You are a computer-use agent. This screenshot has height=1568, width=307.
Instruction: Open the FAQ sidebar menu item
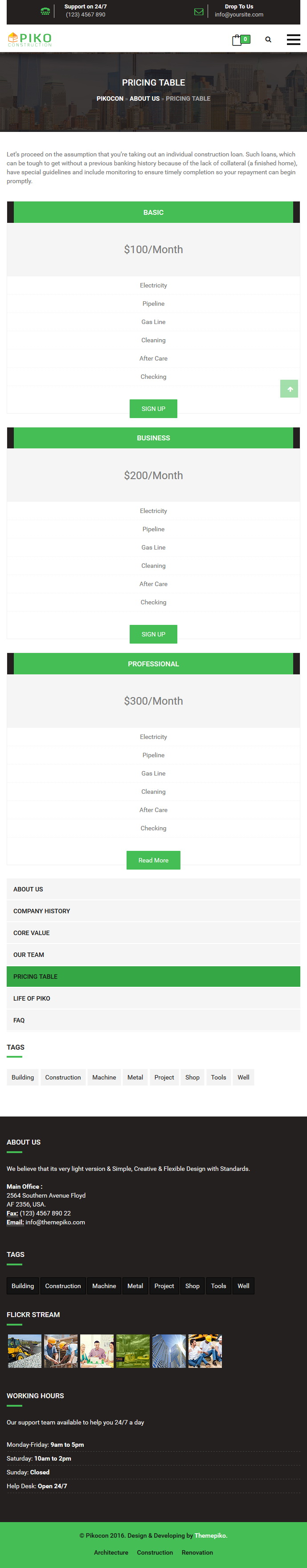153,1020
